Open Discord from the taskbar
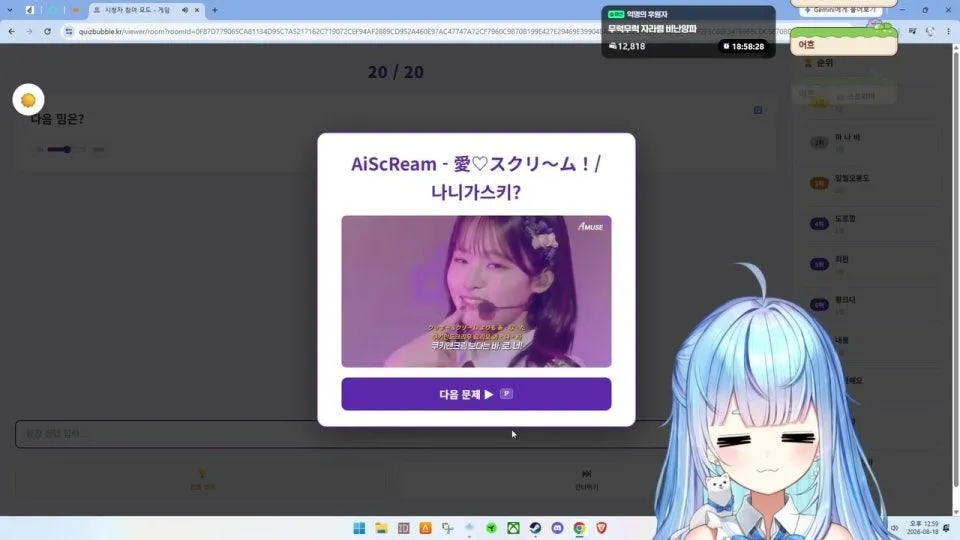This screenshot has height=540, width=960. tap(557, 528)
